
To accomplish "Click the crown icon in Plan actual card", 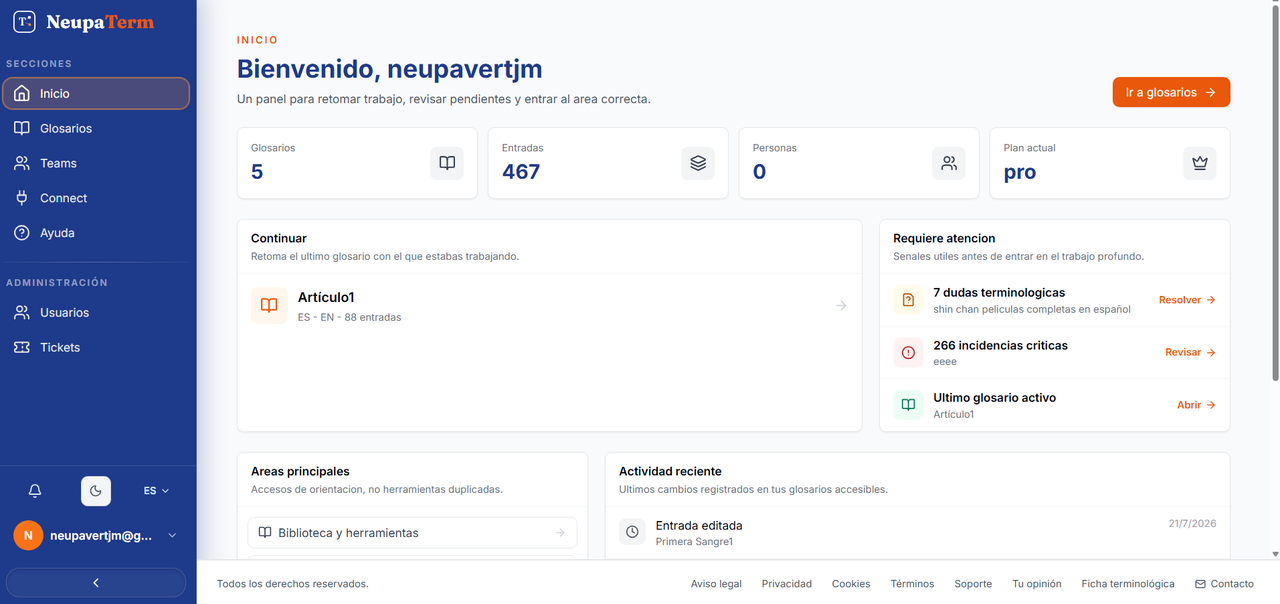I will 1200,163.
